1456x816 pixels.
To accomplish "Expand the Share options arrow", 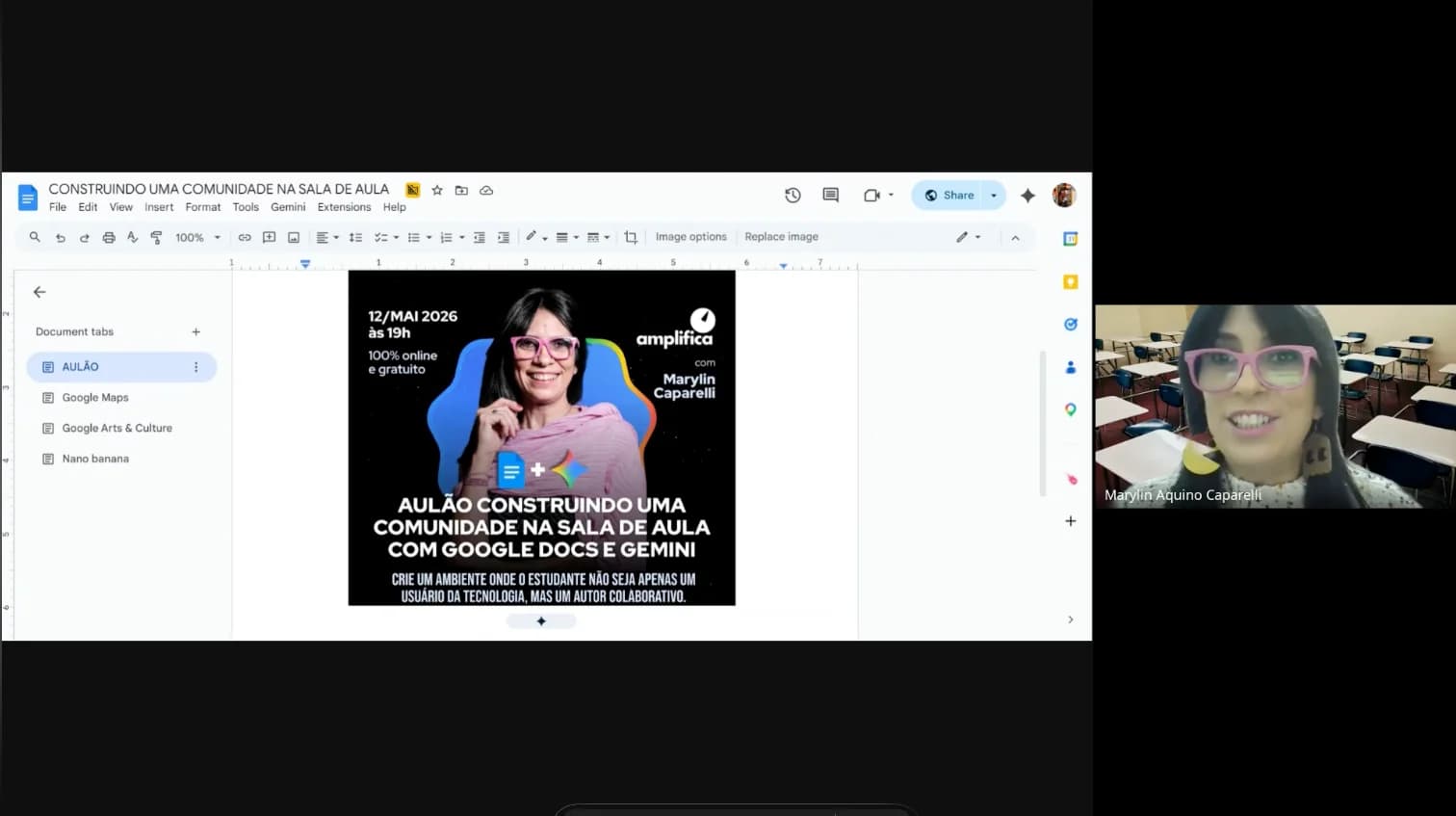I will click(x=994, y=196).
